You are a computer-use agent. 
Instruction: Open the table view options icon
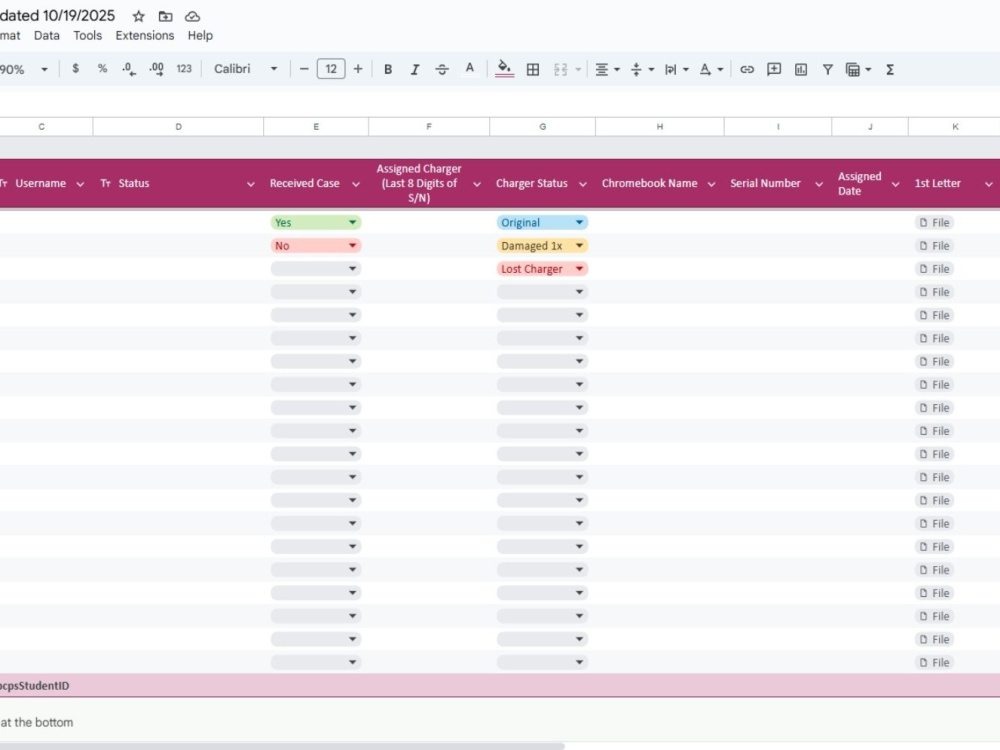pyautogui.click(x=857, y=70)
